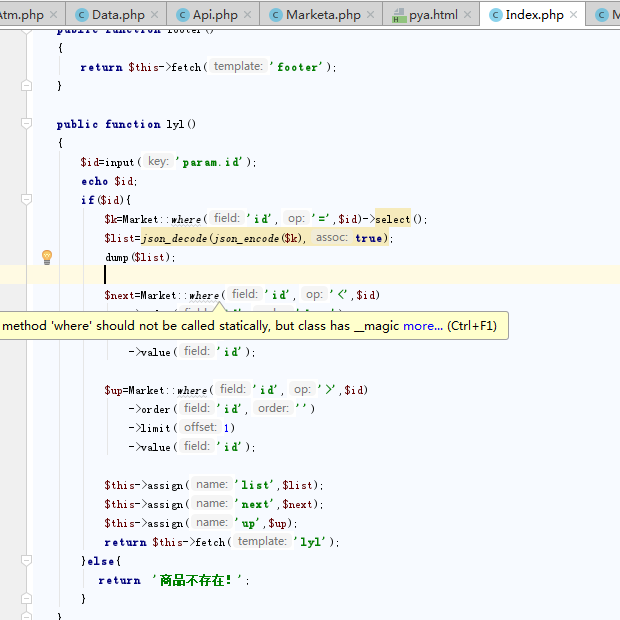
Task: Click the 'public function lyl()' declaration
Action: tap(126, 124)
